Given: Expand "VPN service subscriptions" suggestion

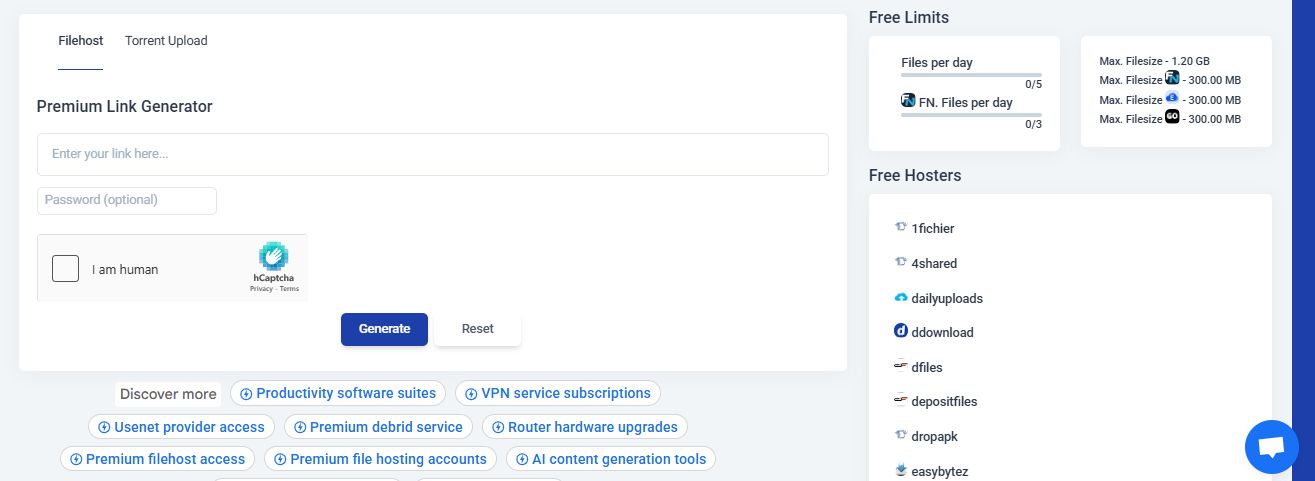Looking at the screenshot, I should [557, 393].
